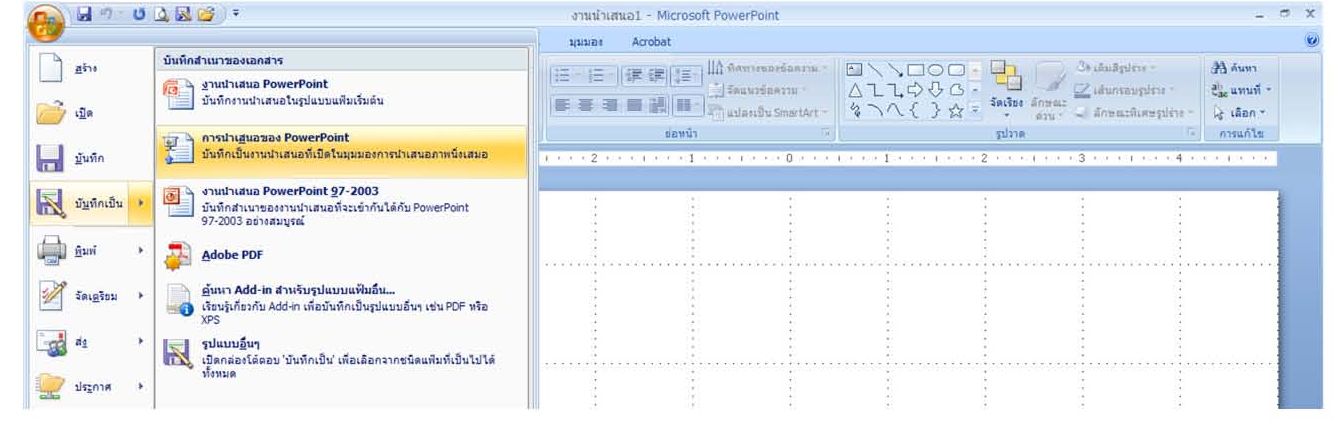
Task: Select the triangle shape in gallery
Action: click(854, 91)
